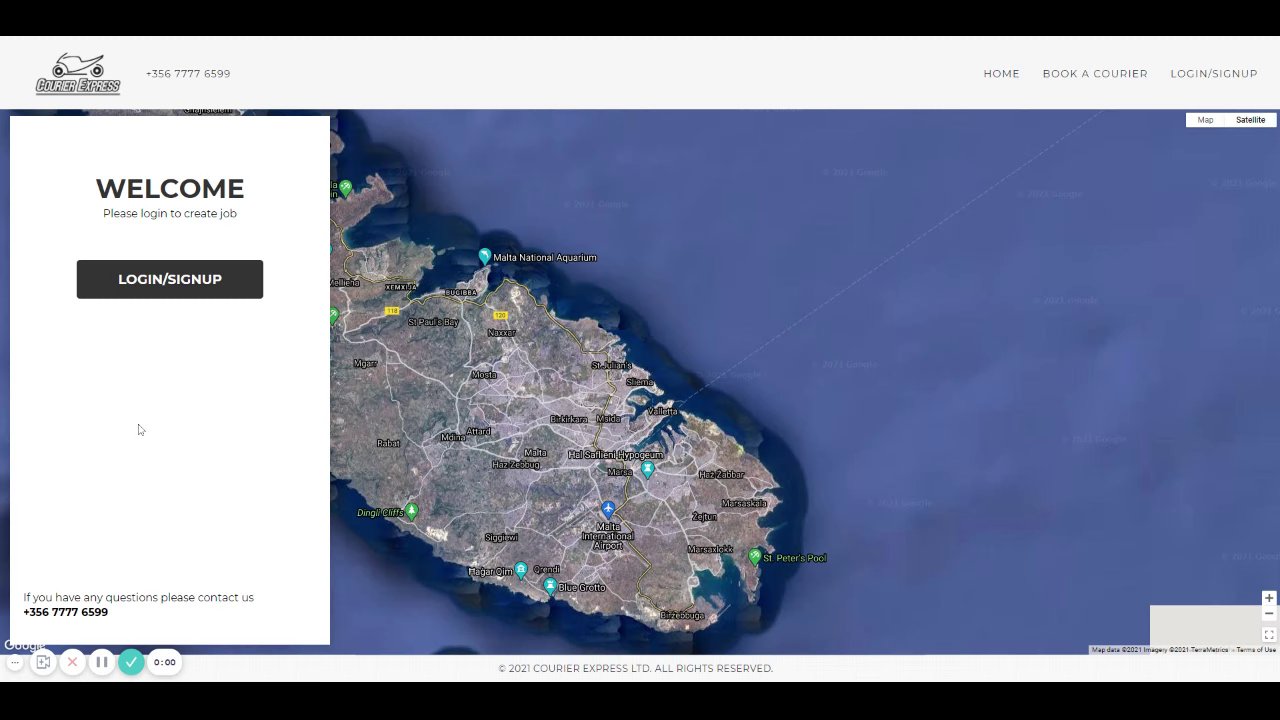Click the Rabat label on the map
Image resolution: width=1280 pixels, height=720 pixels.
coord(388,443)
